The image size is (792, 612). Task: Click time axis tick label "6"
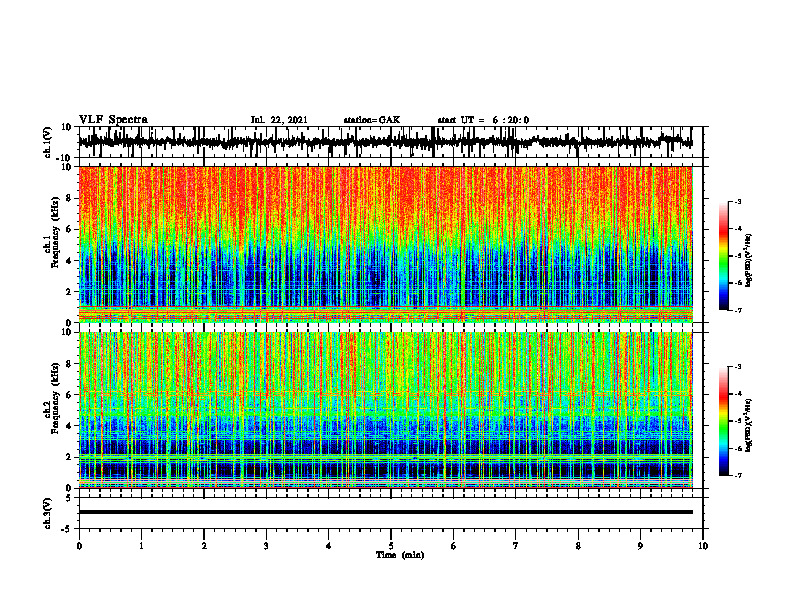[x=454, y=546]
